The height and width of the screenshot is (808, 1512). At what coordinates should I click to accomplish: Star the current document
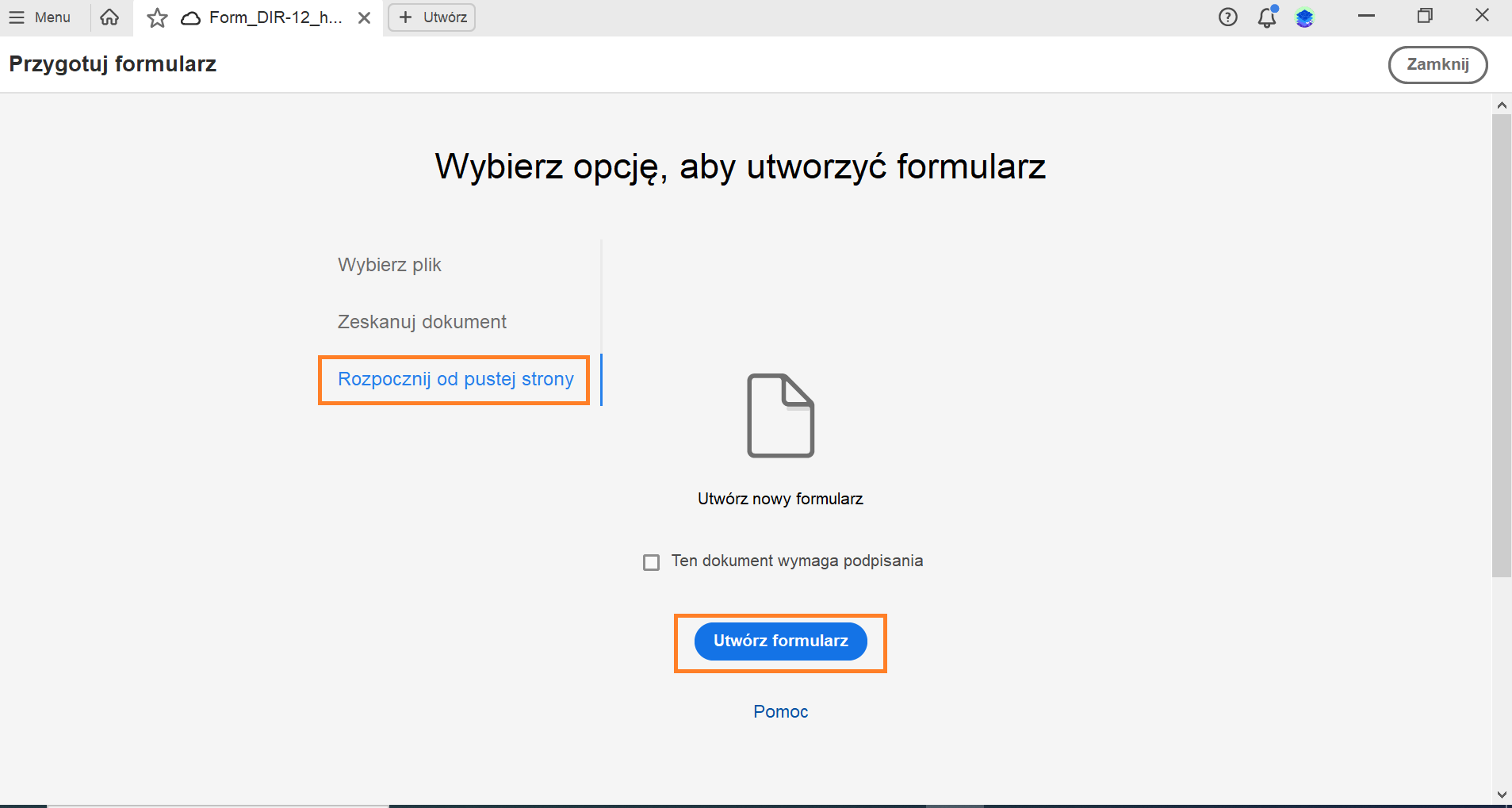click(x=157, y=17)
